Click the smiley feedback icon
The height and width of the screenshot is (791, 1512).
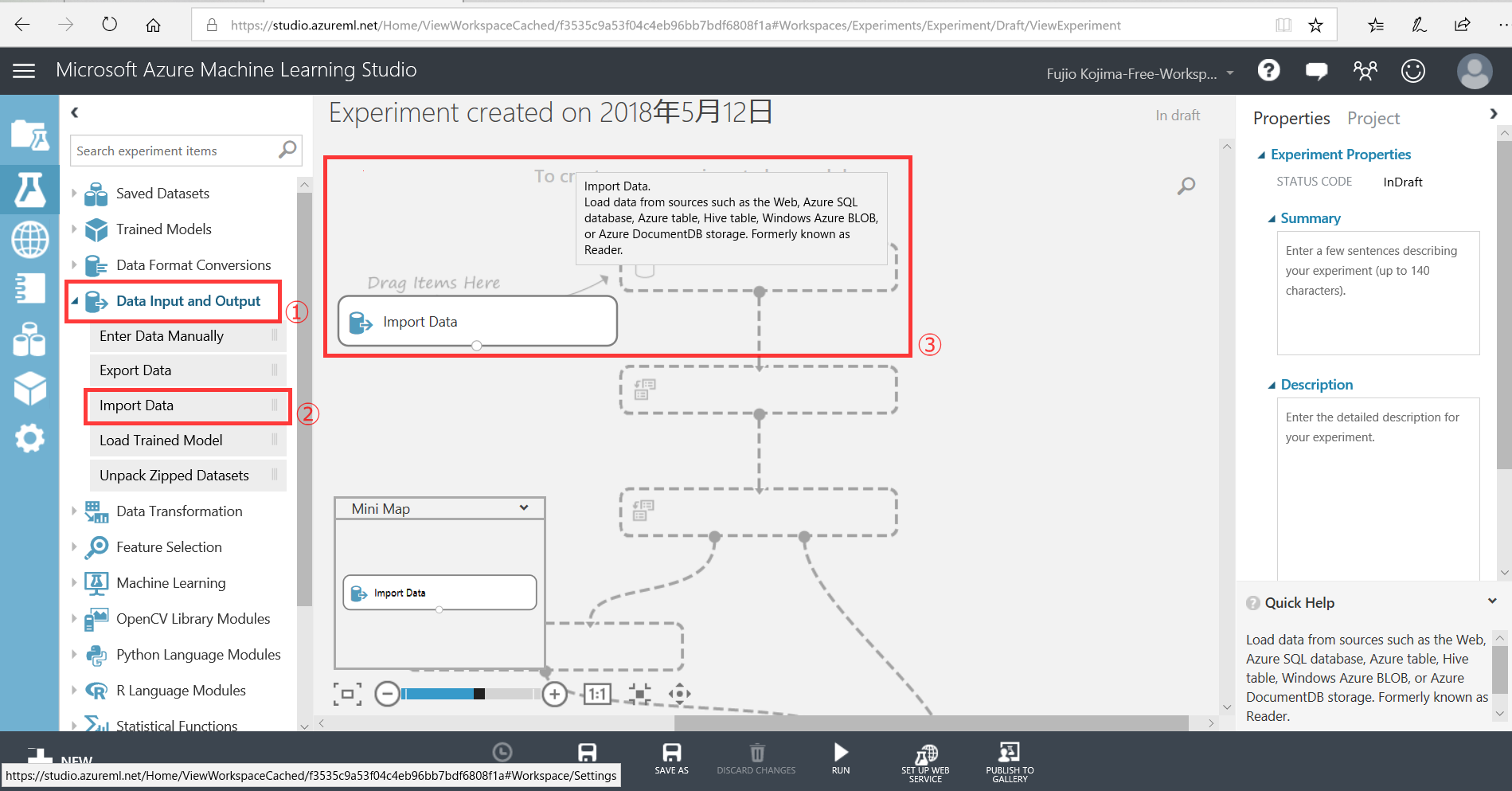(x=1412, y=71)
